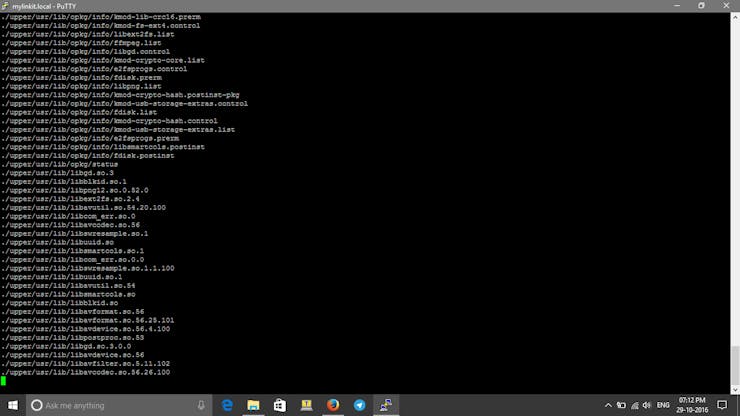
Task: Activate the Cortana microphone icon
Action: (201, 405)
